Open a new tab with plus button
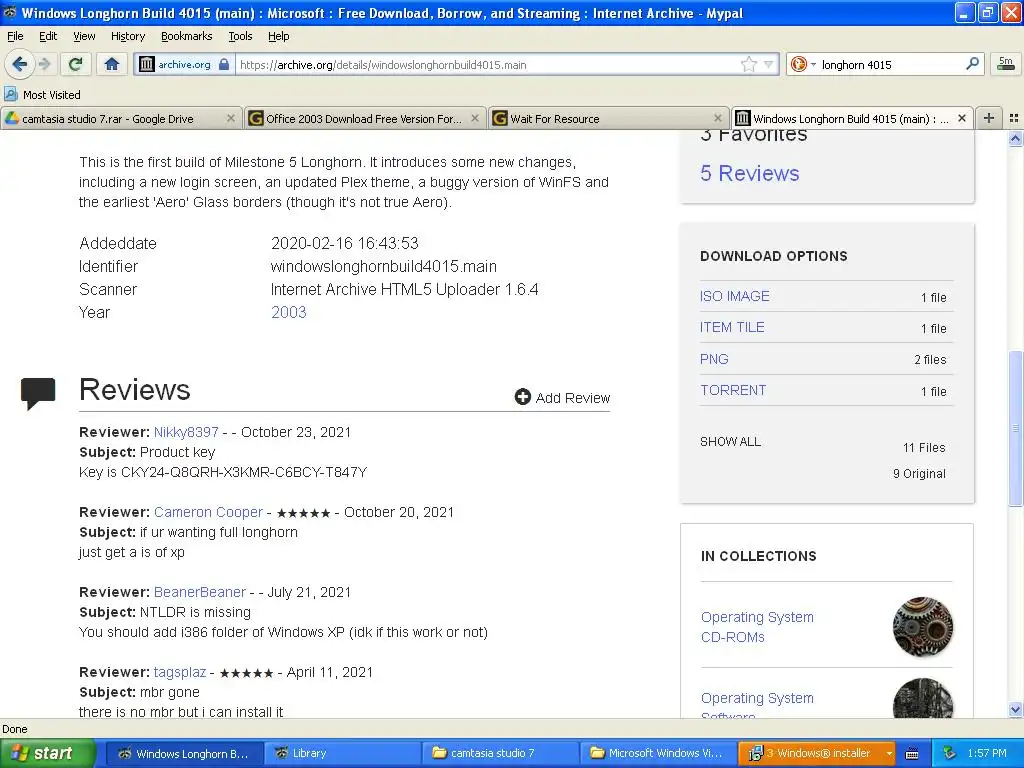The image size is (1024, 768). tap(989, 118)
